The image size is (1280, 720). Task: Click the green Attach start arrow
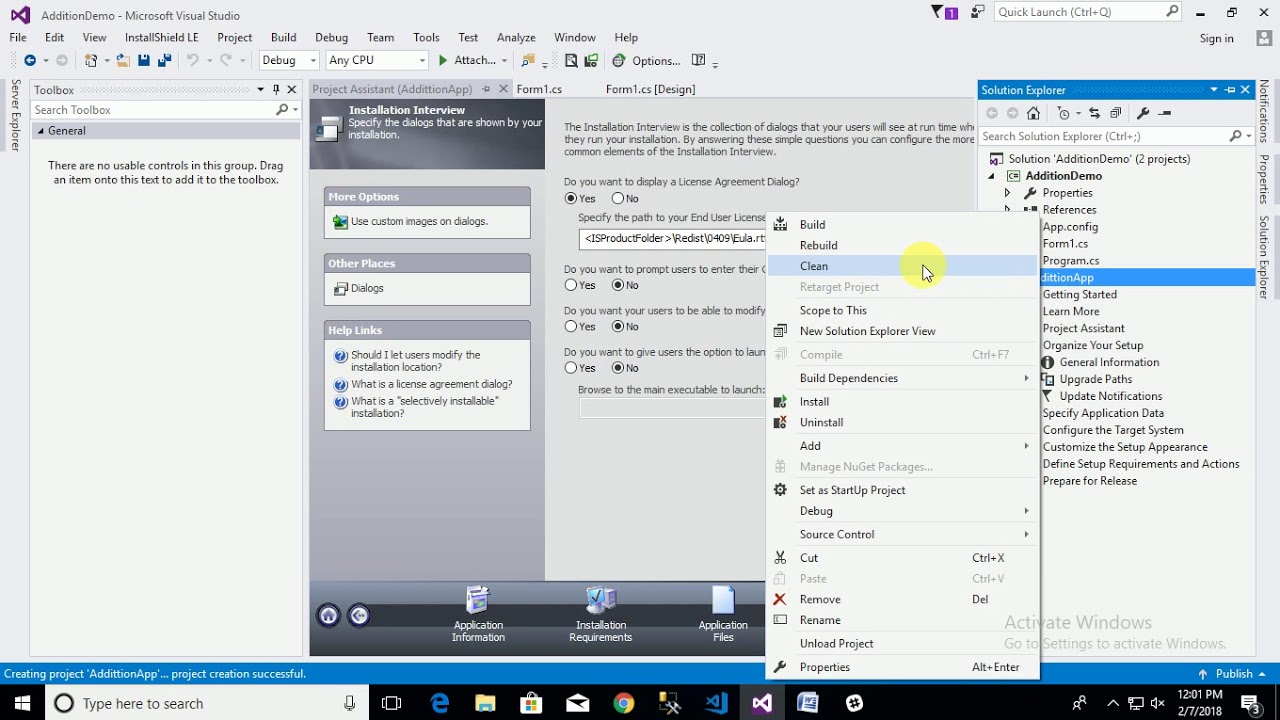point(443,60)
